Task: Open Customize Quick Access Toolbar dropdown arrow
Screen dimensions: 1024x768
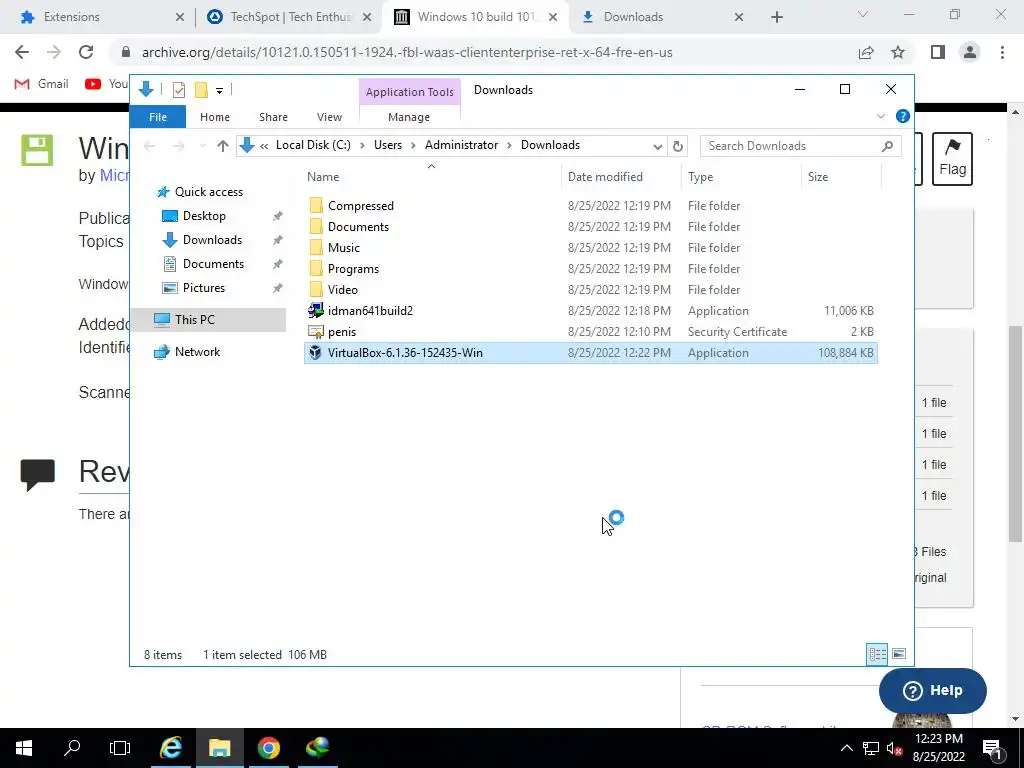Action: tap(219, 91)
